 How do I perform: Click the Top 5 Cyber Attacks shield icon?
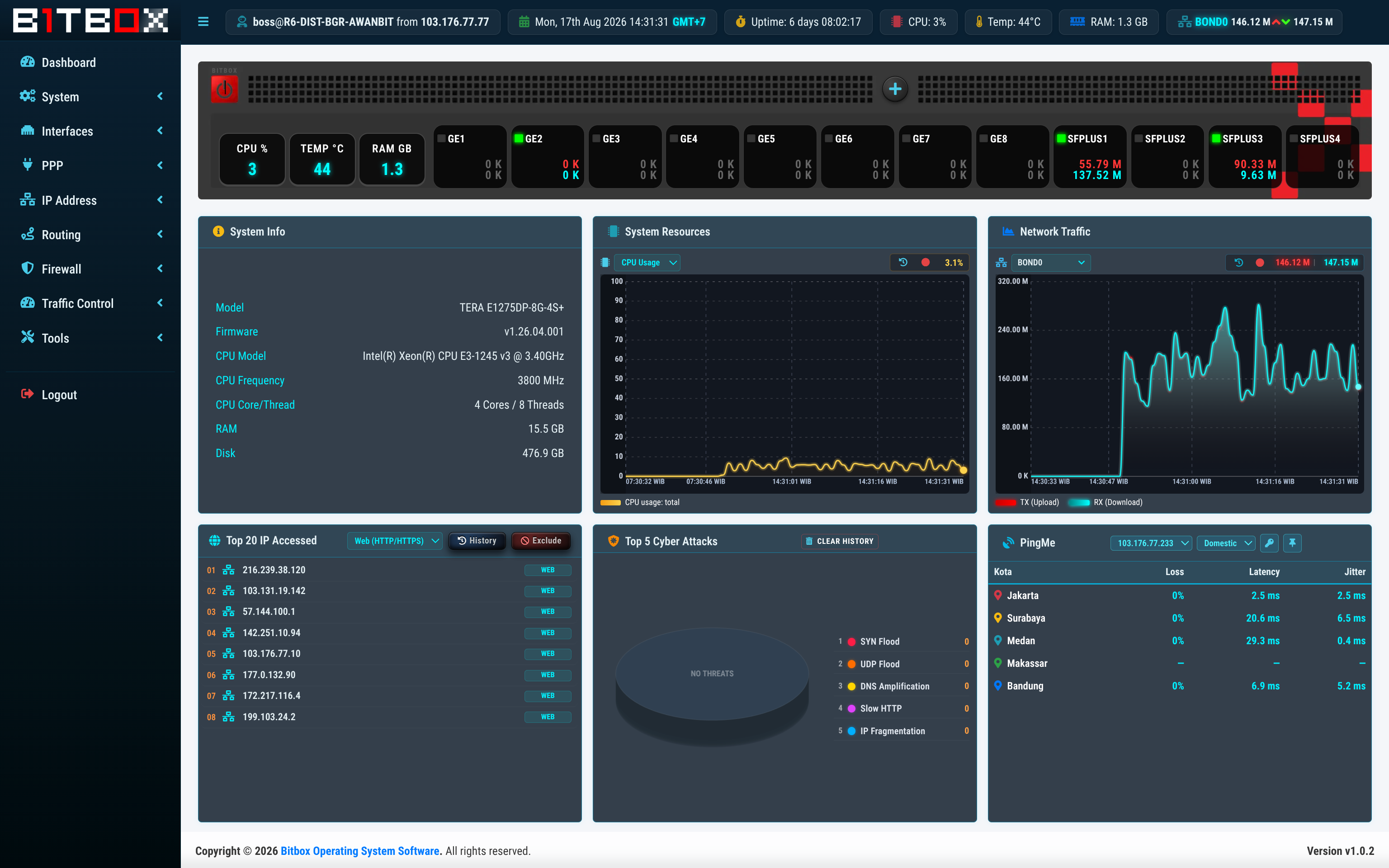pyautogui.click(x=614, y=541)
